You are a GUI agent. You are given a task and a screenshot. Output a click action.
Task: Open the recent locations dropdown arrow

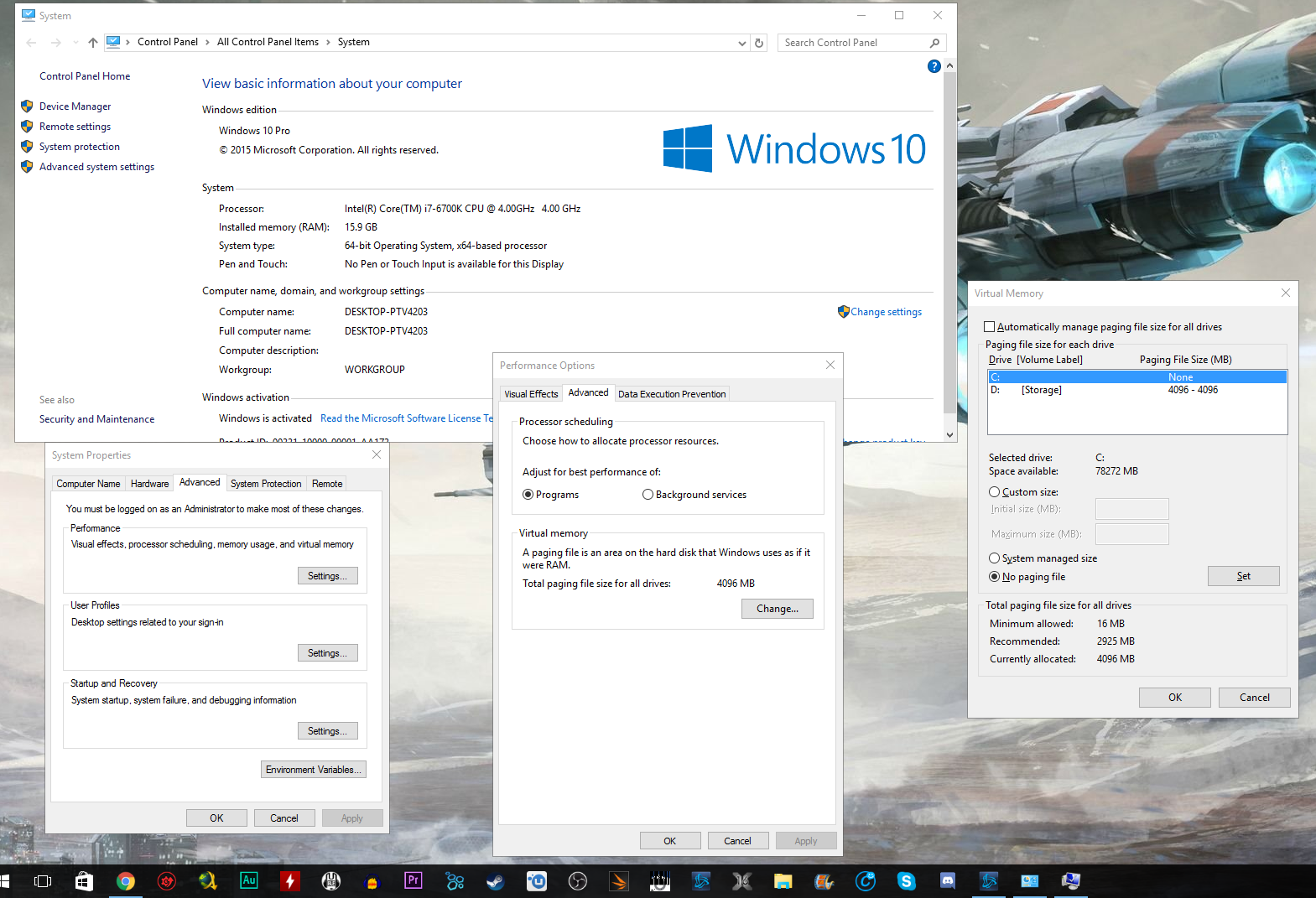click(75, 43)
